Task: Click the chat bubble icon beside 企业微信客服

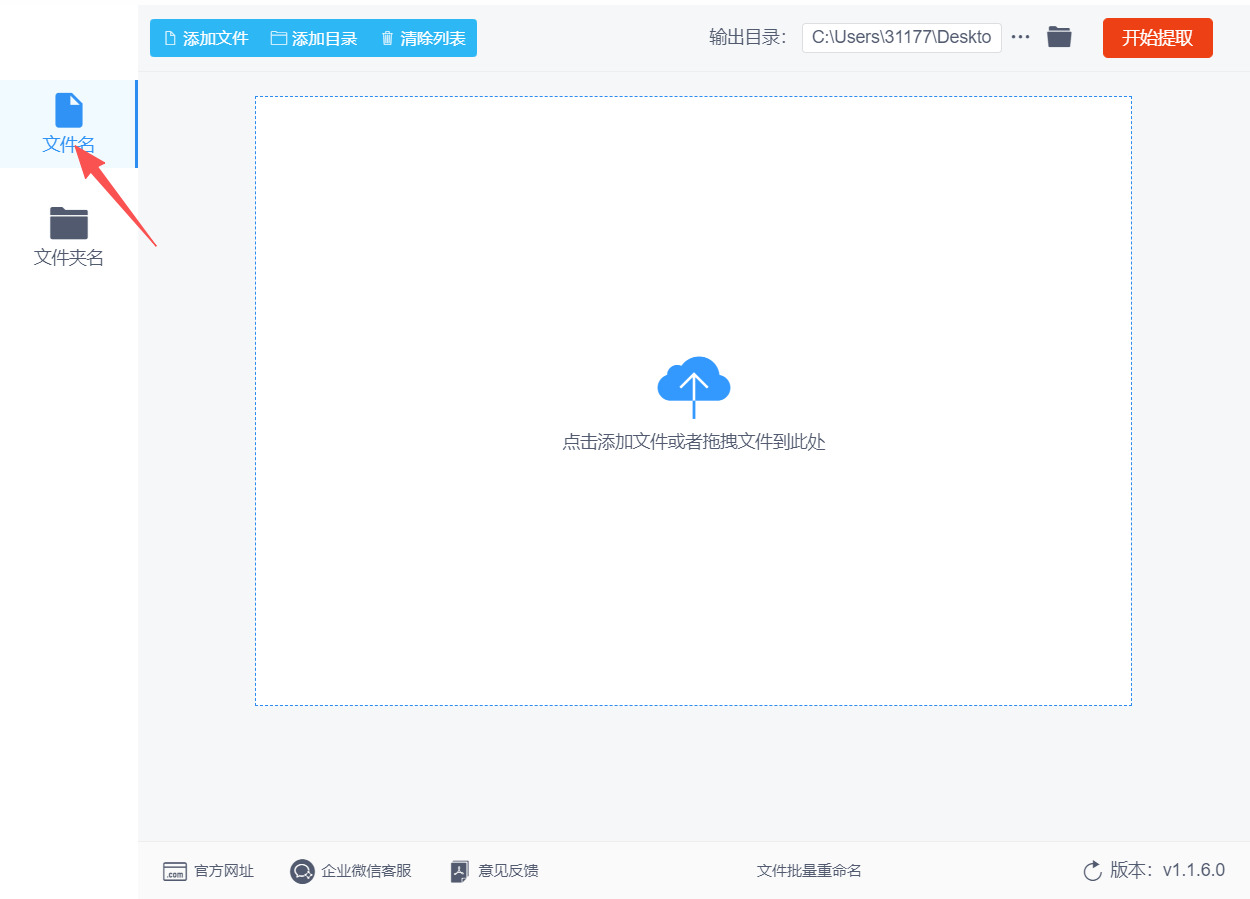Action: (x=302, y=871)
